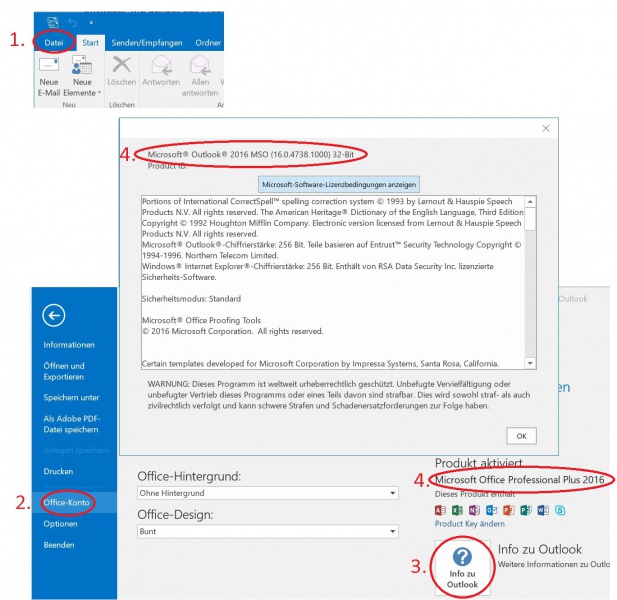Open the Office-Design dropdown
617x600 pixels.
pyautogui.click(x=268, y=531)
